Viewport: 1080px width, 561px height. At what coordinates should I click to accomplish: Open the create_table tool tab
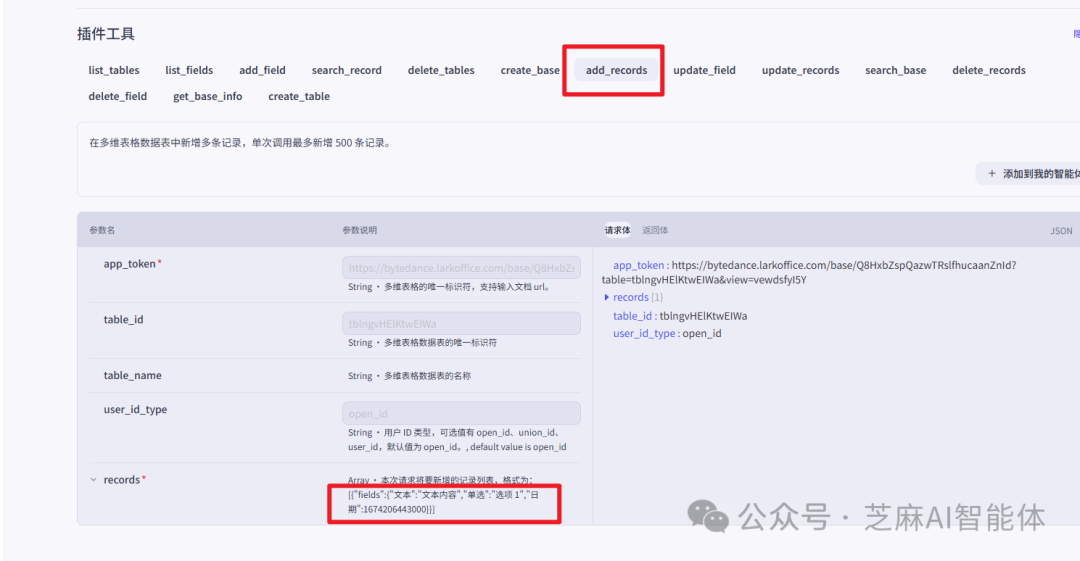coord(299,96)
